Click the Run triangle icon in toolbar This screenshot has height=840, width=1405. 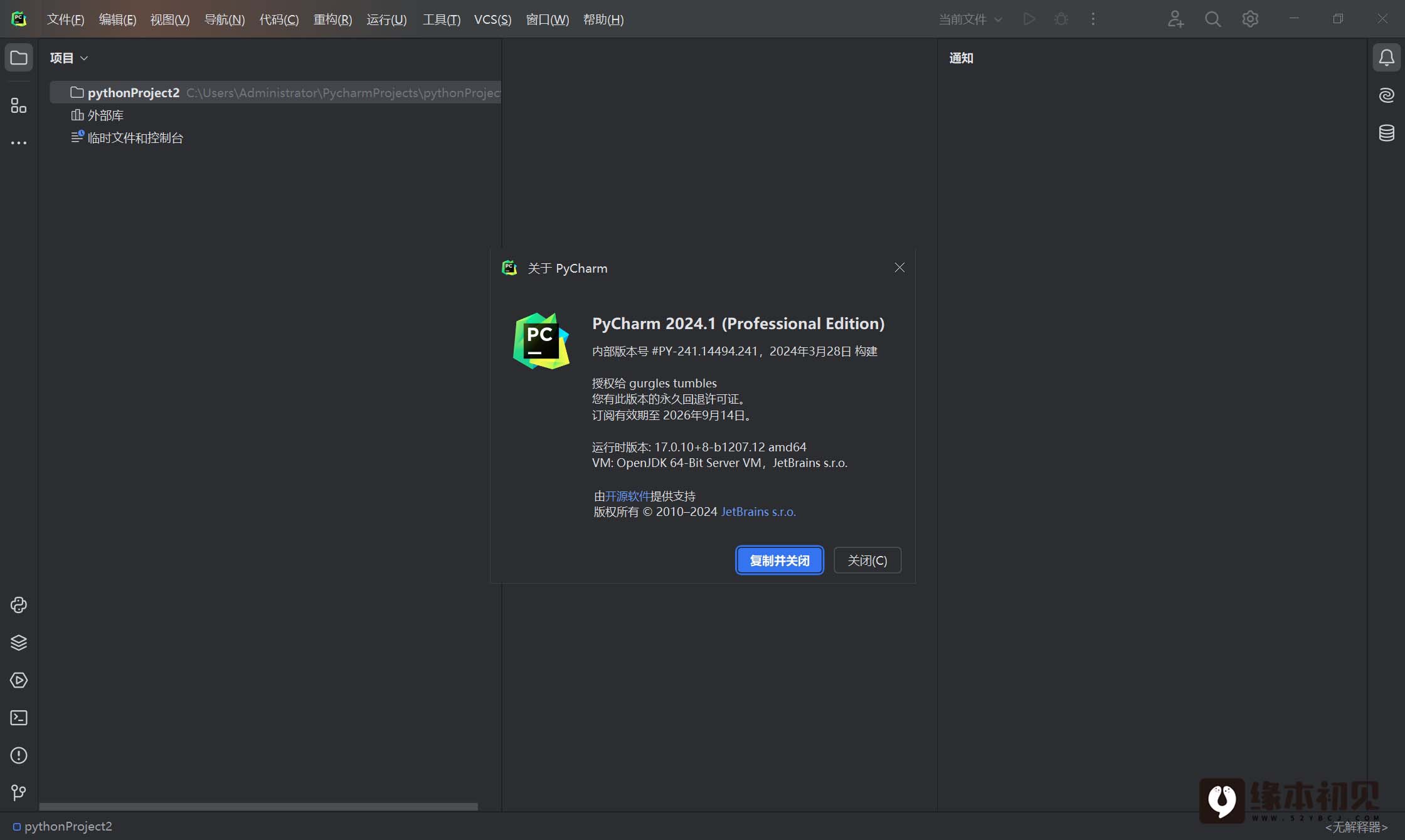(x=1029, y=19)
